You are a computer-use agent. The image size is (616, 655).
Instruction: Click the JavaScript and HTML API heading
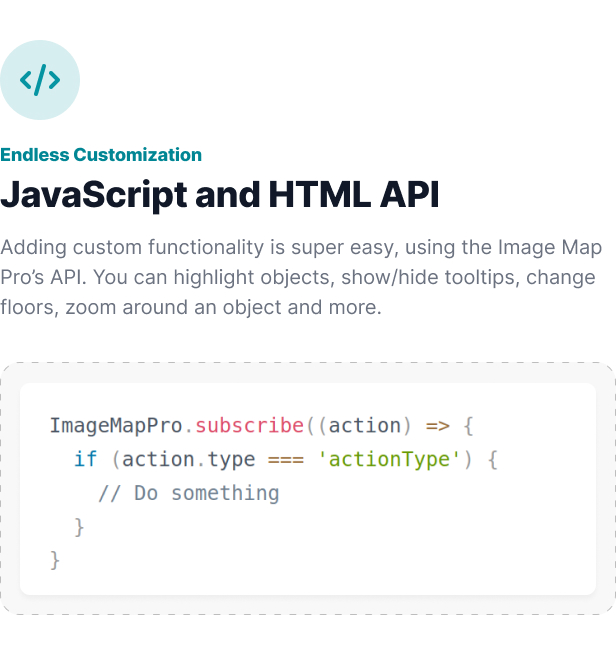[x=220, y=194]
